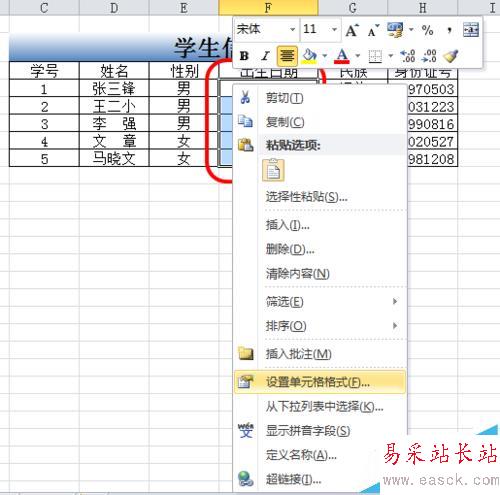500x495 pixels.
Task: Open fill color dropdown arrow
Action: 324,56
